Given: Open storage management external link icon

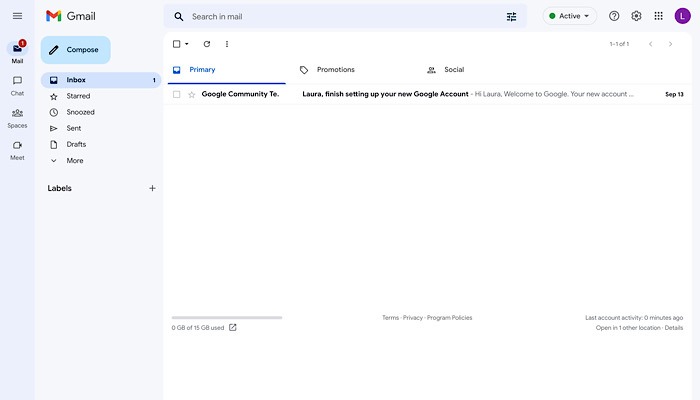Looking at the screenshot, I should click(233, 328).
